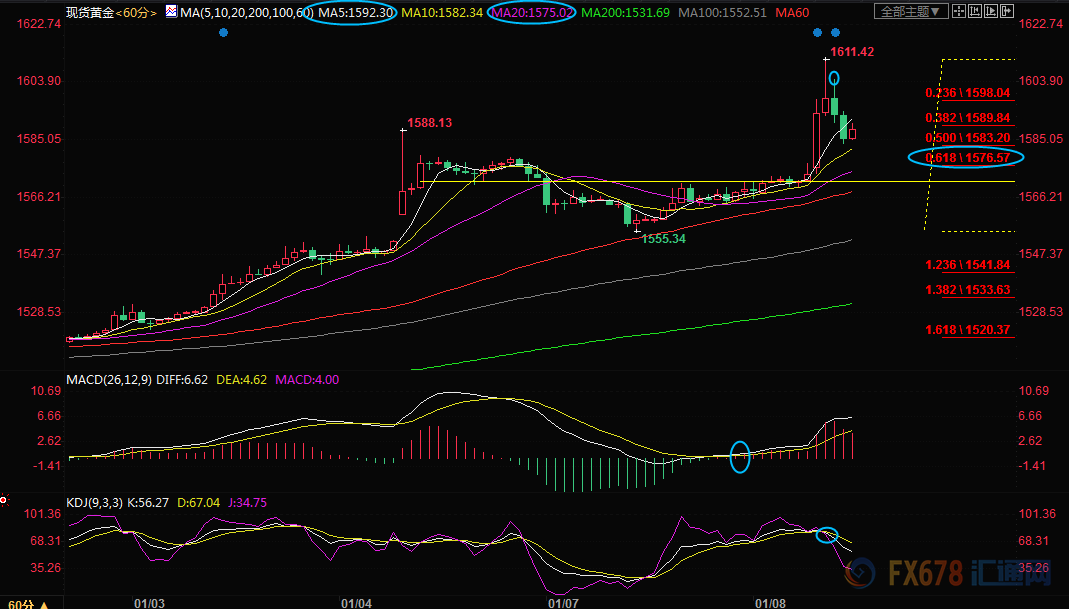
Task: Click the first blue event dot near 1611.42
Action: [817, 32]
